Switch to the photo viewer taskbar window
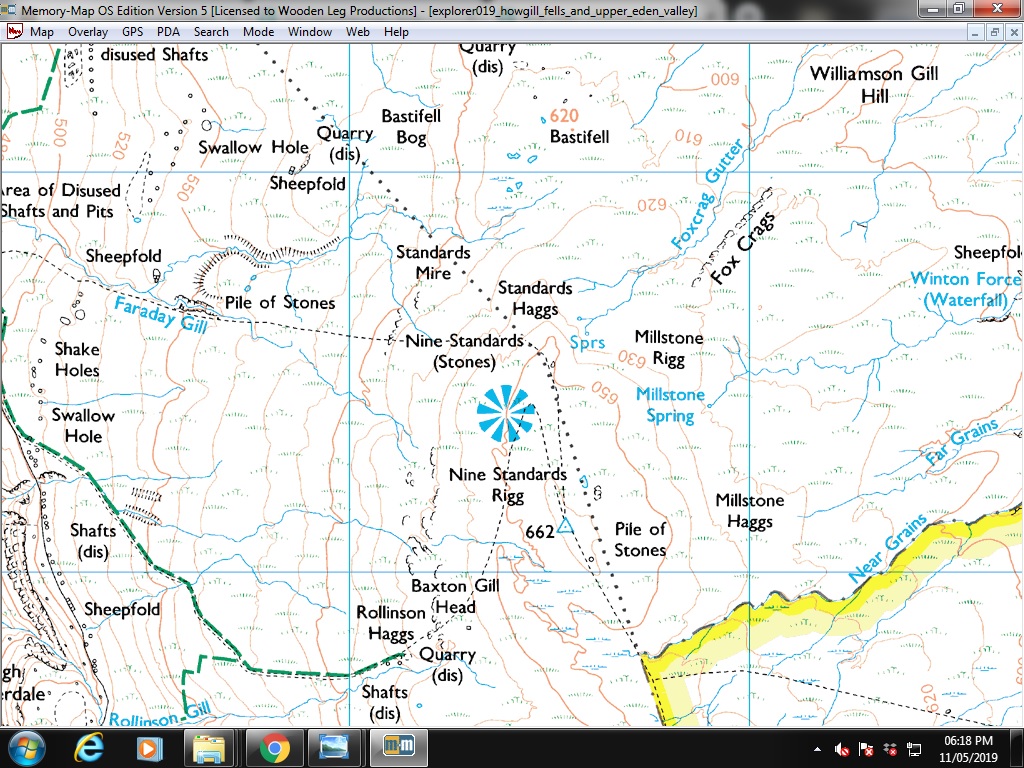This screenshot has height=768, width=1024. (336, 747)
